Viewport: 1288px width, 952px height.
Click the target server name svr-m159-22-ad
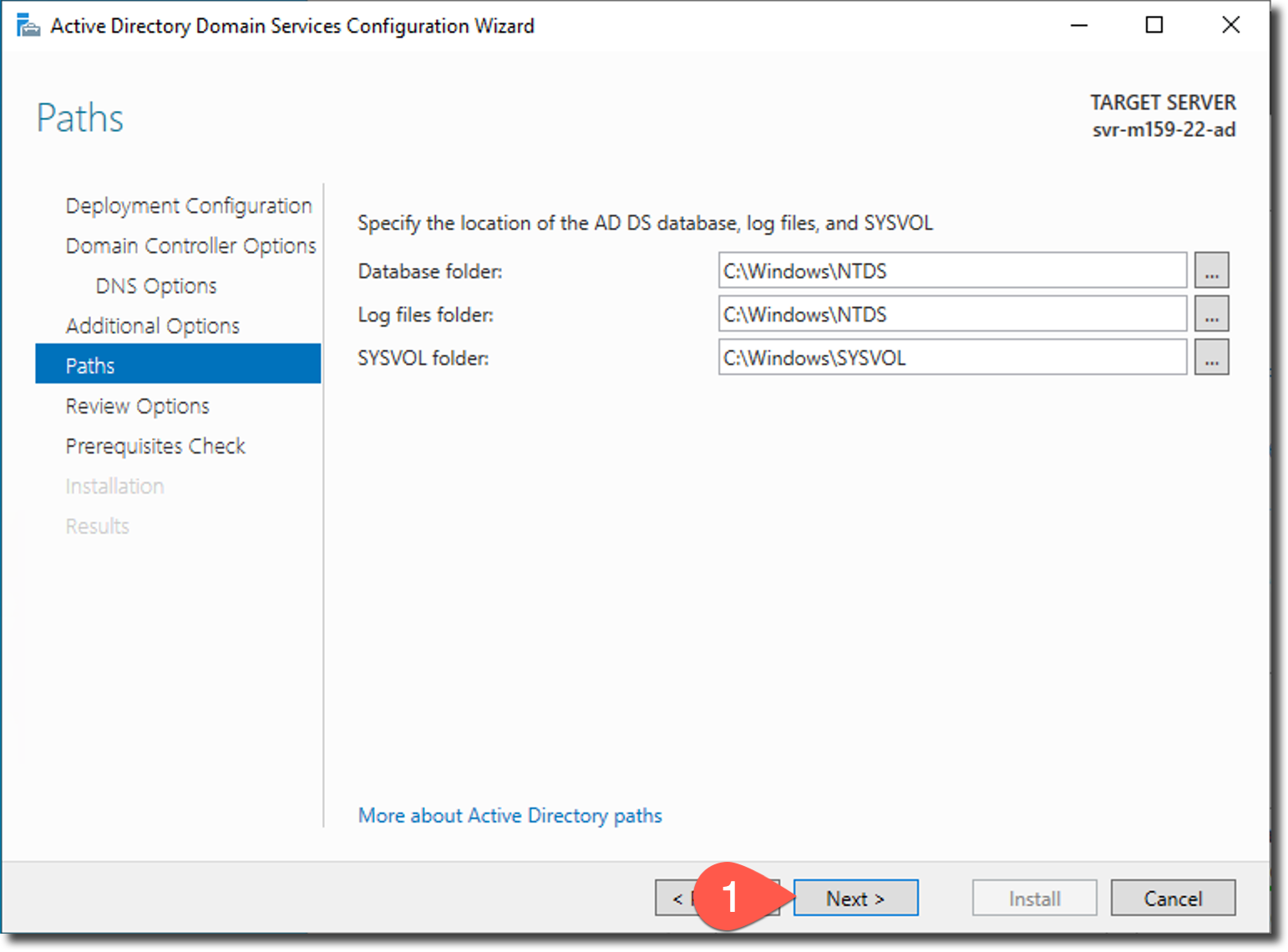coord(1164,129)
